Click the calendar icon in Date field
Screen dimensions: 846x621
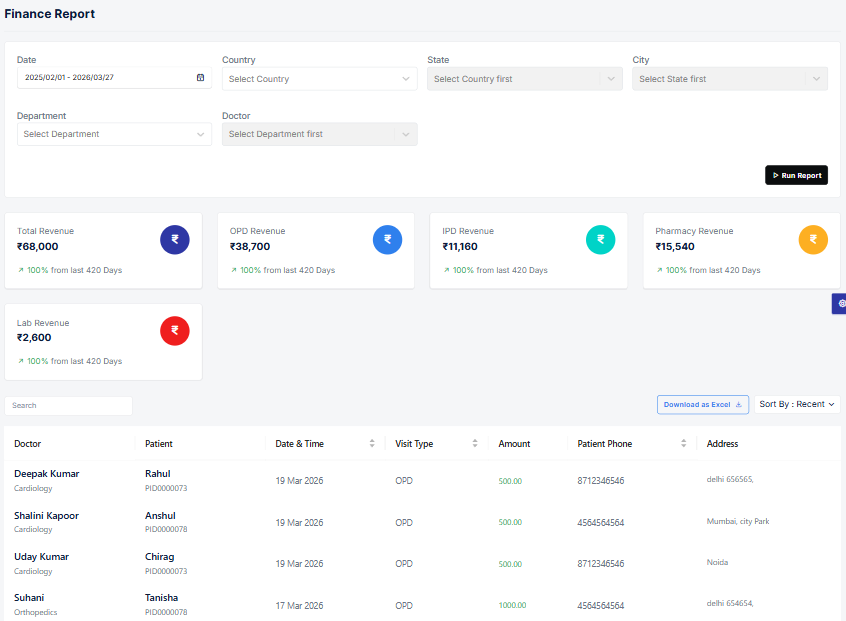(200, 78)
